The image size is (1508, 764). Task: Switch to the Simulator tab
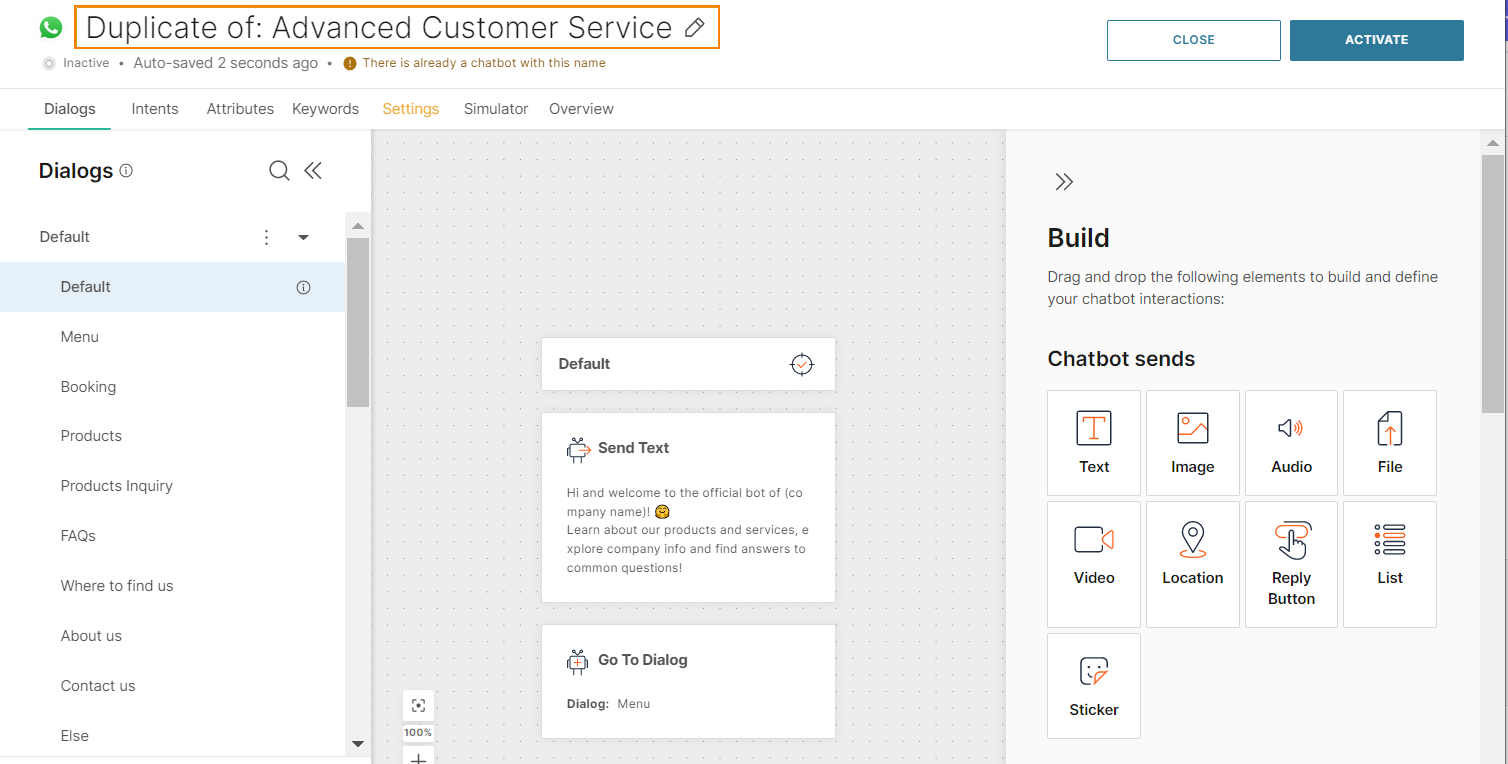point(496,108)
